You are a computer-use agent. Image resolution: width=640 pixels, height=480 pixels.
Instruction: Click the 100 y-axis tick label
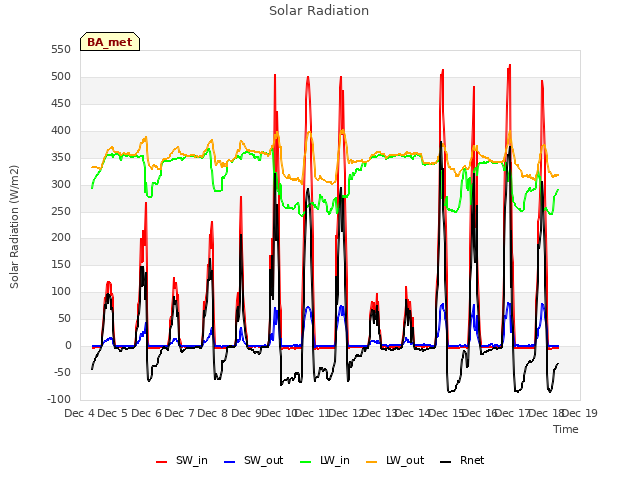tap(61, 292)
